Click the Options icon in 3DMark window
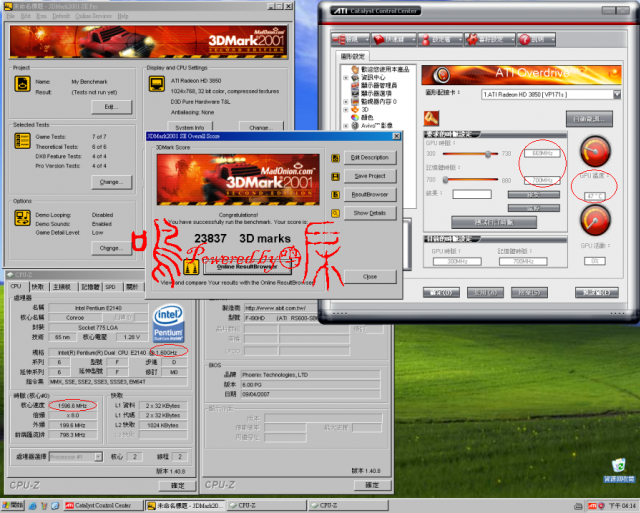640x513 pixels. (22, 218)
